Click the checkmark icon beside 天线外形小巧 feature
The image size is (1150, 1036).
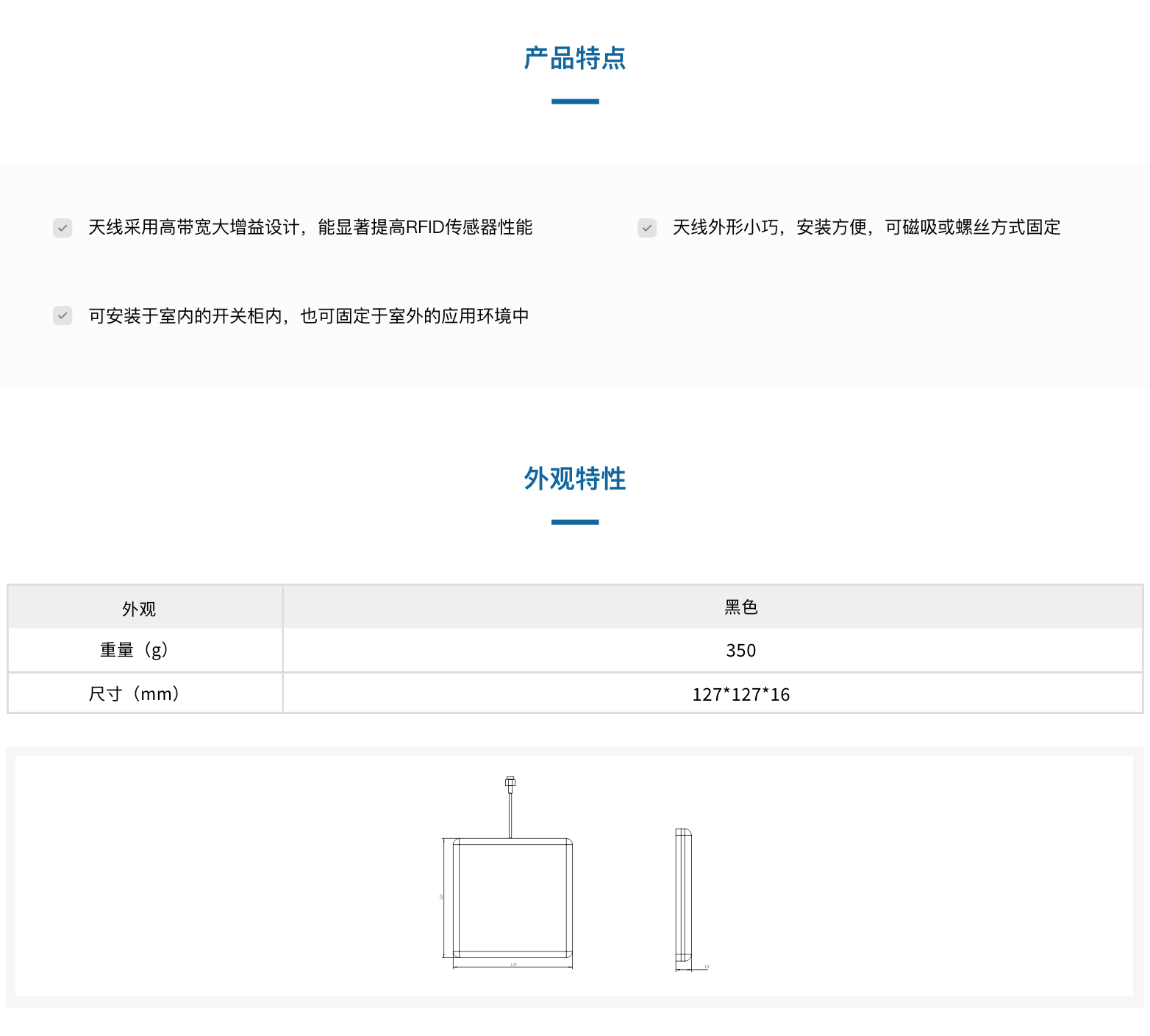647,228
